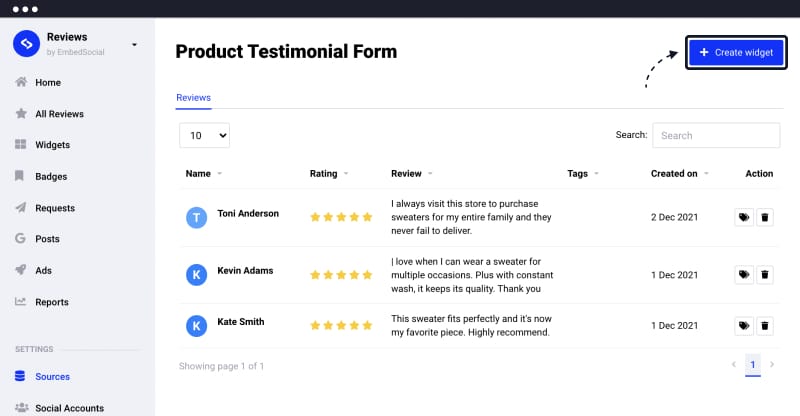Open Reports chart icon in sidebar

[20, 302]
